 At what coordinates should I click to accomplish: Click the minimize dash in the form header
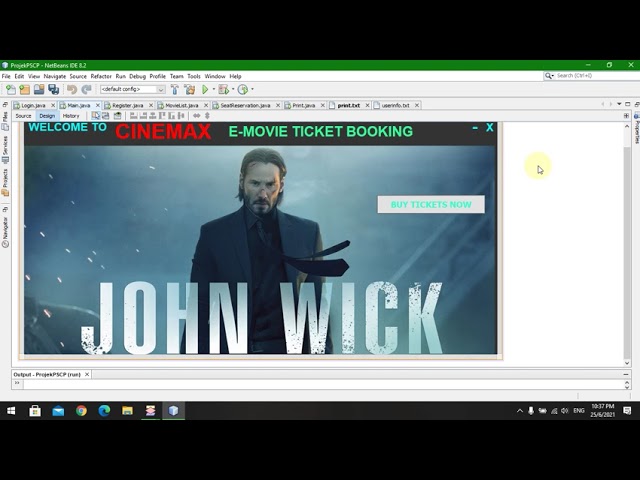pyautogui.click(x=475, y=128)
